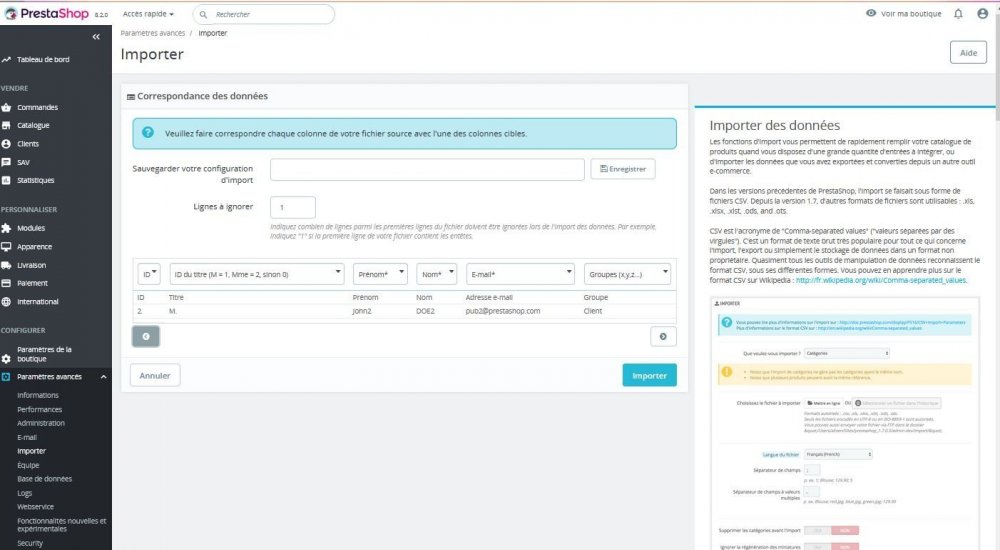Image resolution: width=1000 pixels, height=550 pixels.
Task: Open Statistiques in the sidebar
Action: 36,180
